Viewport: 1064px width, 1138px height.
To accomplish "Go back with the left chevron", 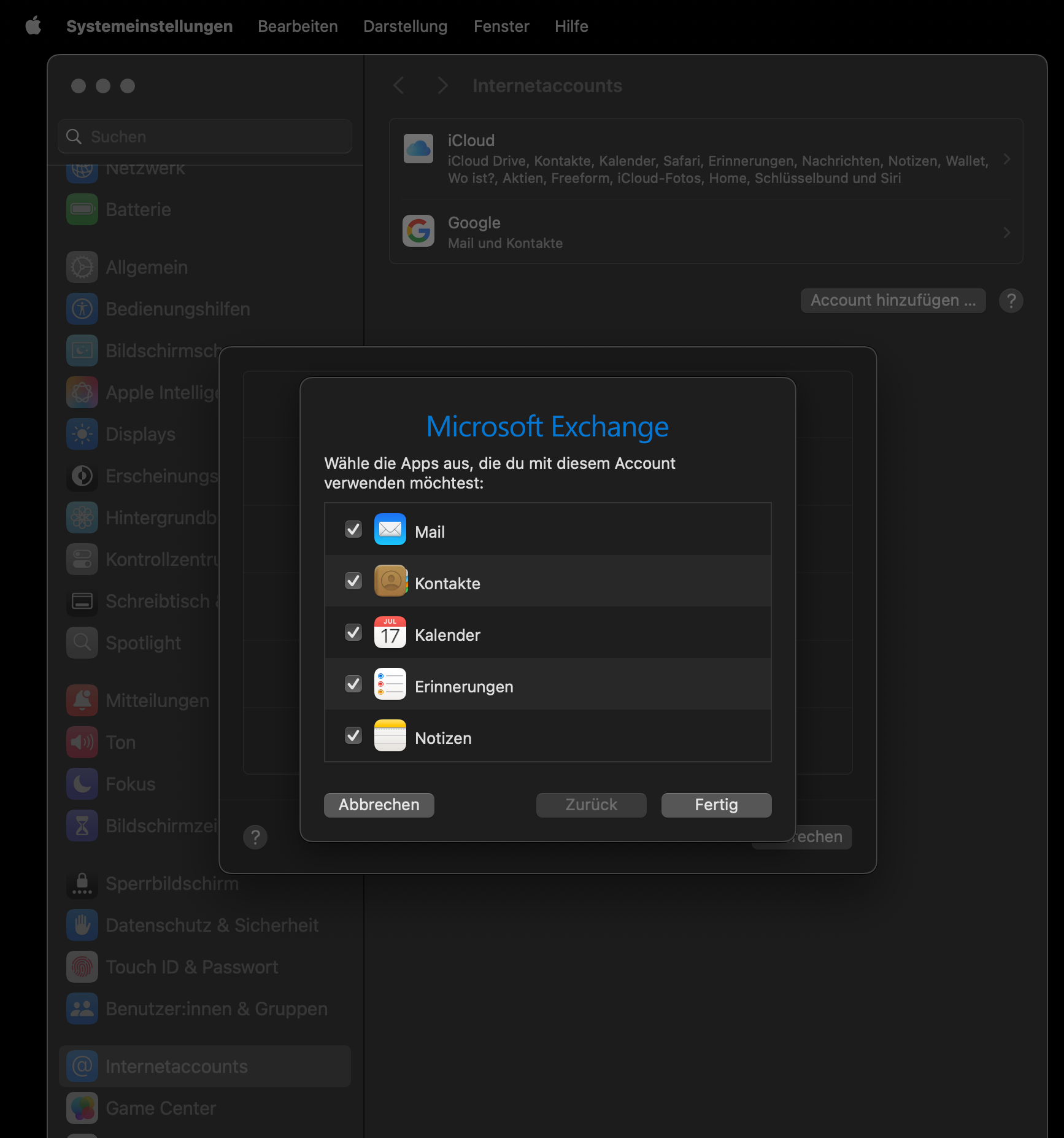I will pyautogui.click(x=399, y=85).
